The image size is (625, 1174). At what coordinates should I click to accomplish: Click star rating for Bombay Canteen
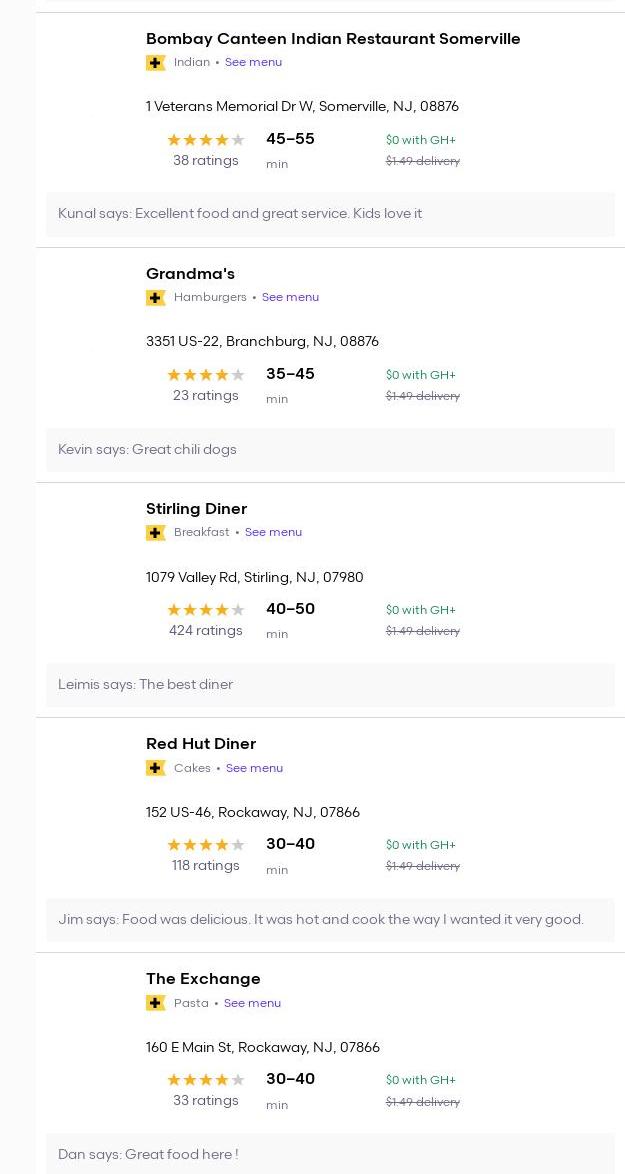tap(205, 140)
